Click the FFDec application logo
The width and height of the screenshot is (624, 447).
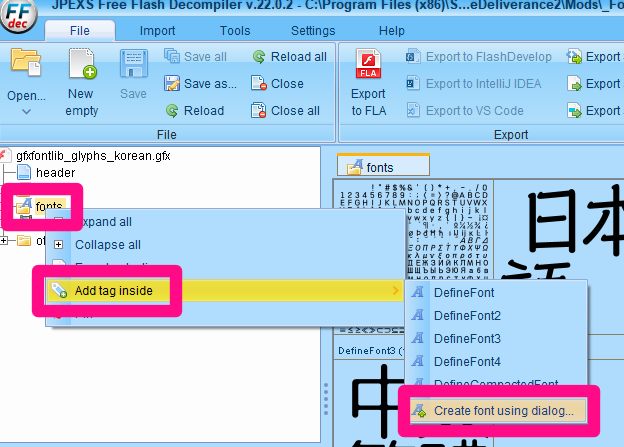[19, 16]
